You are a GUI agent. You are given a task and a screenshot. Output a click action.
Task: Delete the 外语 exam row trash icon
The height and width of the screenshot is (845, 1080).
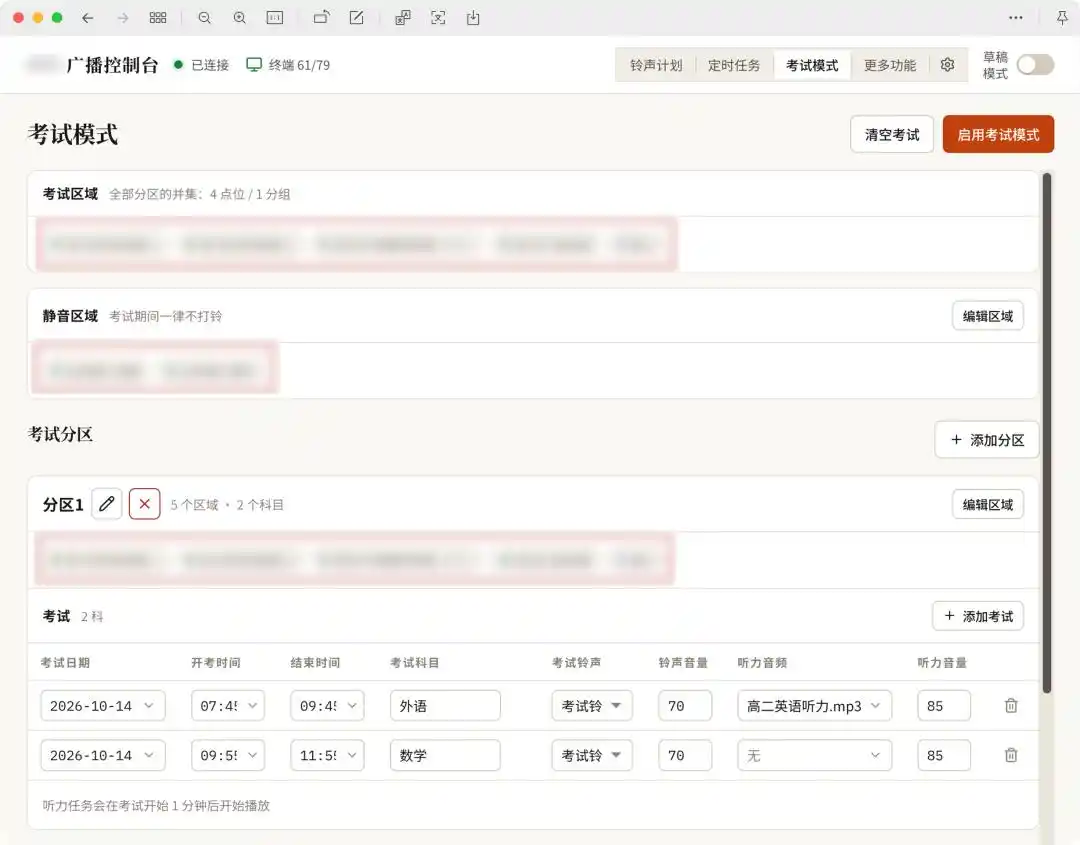click(1010, 705)
